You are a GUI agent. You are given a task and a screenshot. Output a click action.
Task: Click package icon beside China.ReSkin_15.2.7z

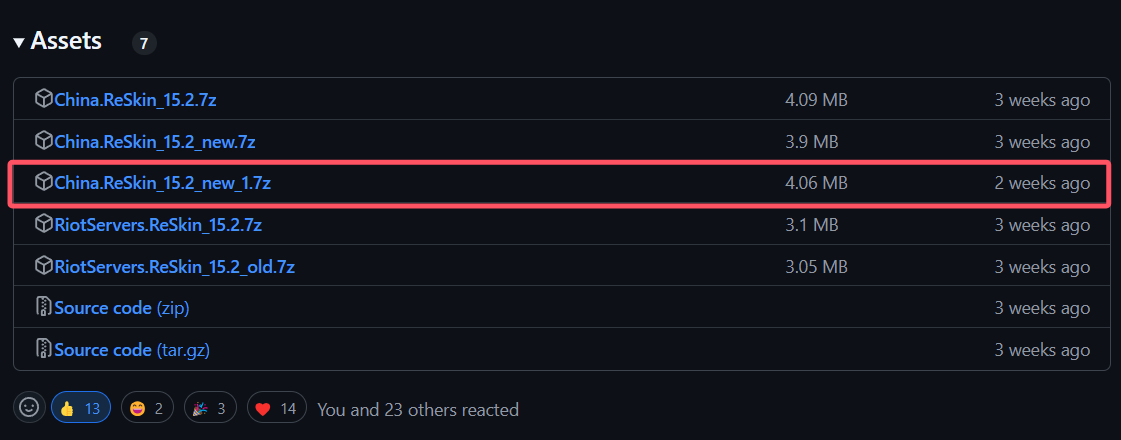point(44,99)
